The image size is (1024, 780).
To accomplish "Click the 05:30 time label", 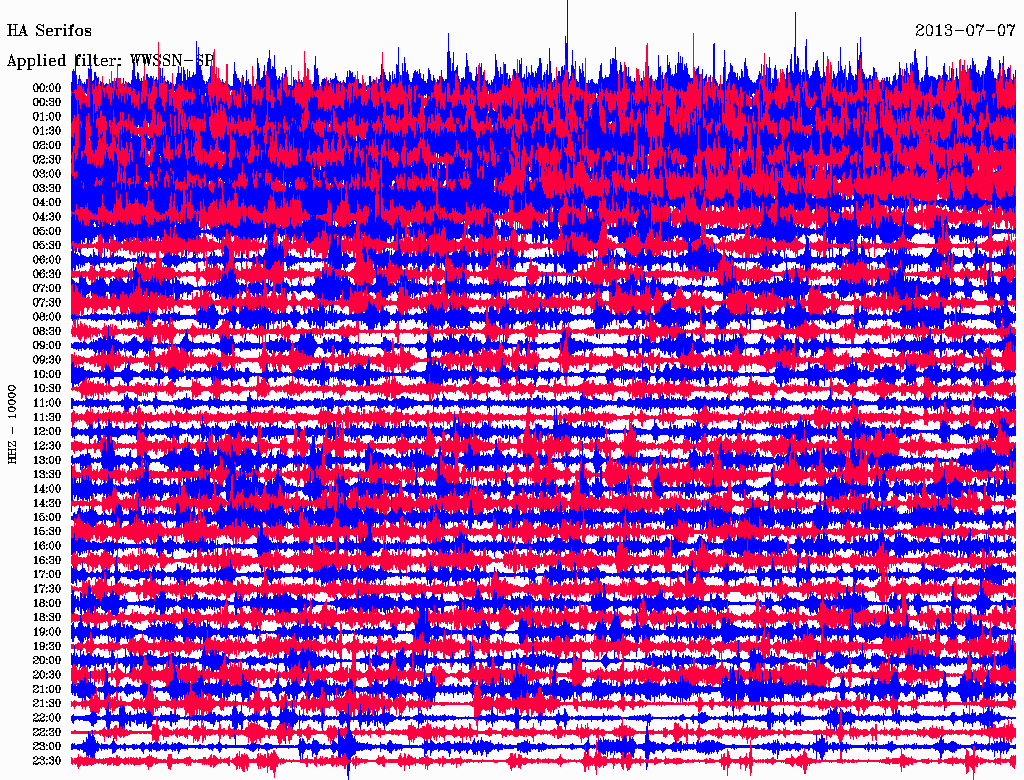I will coord(46,246).
